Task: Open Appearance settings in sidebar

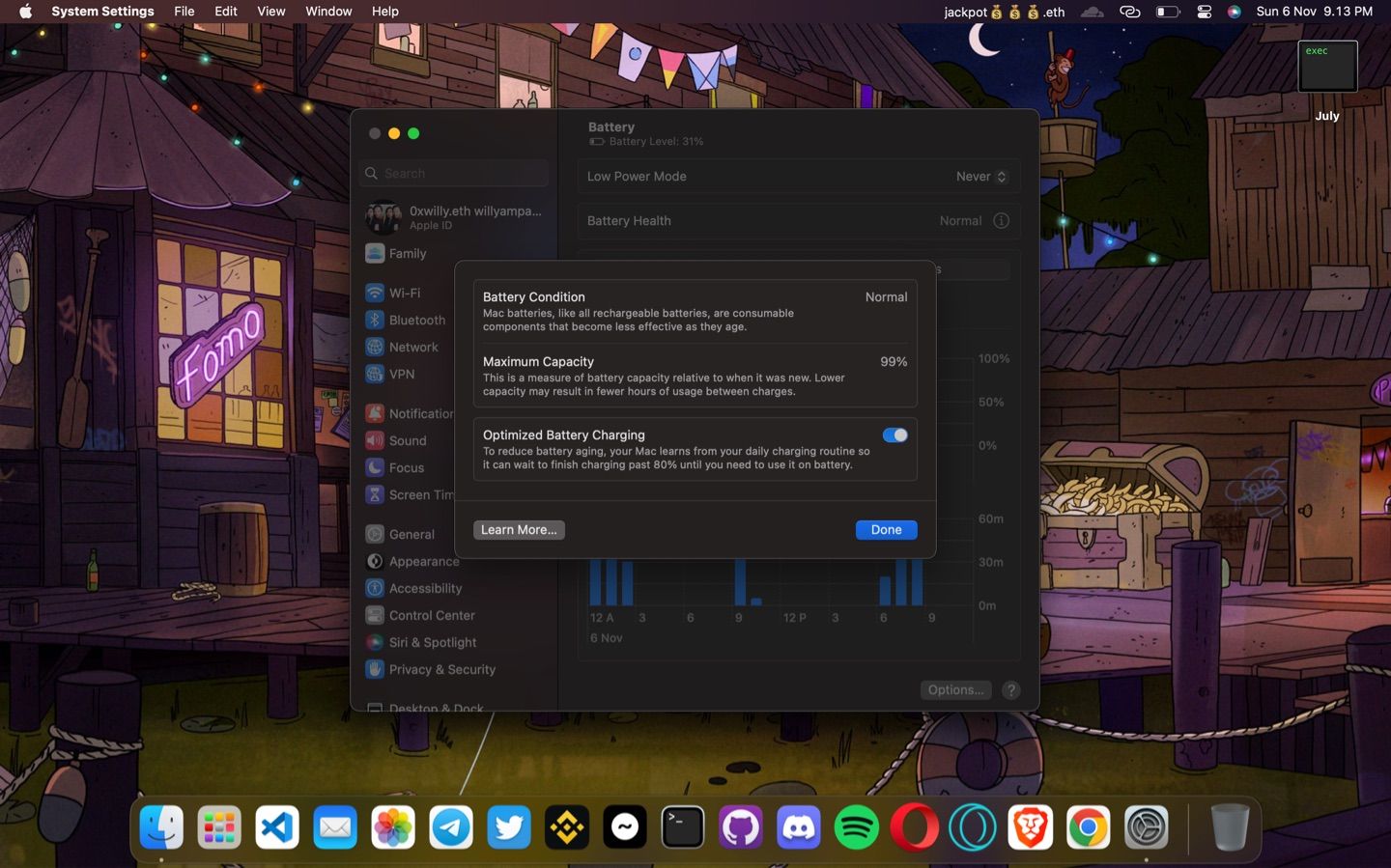Action: [413, 561]
